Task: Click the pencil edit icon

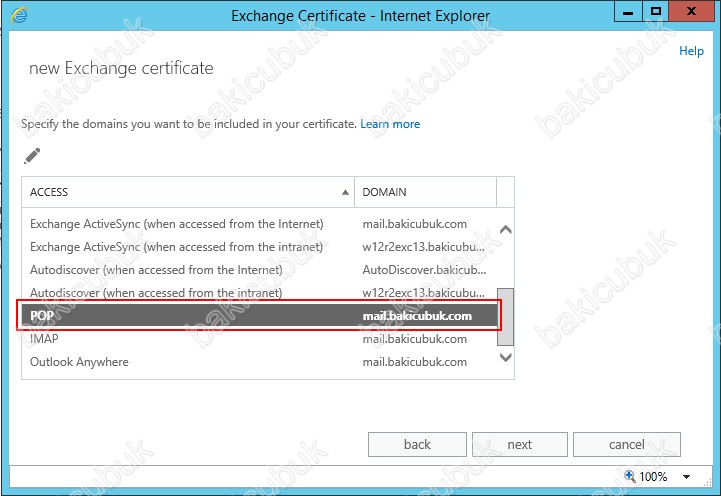Action: (x=32, y=156)
